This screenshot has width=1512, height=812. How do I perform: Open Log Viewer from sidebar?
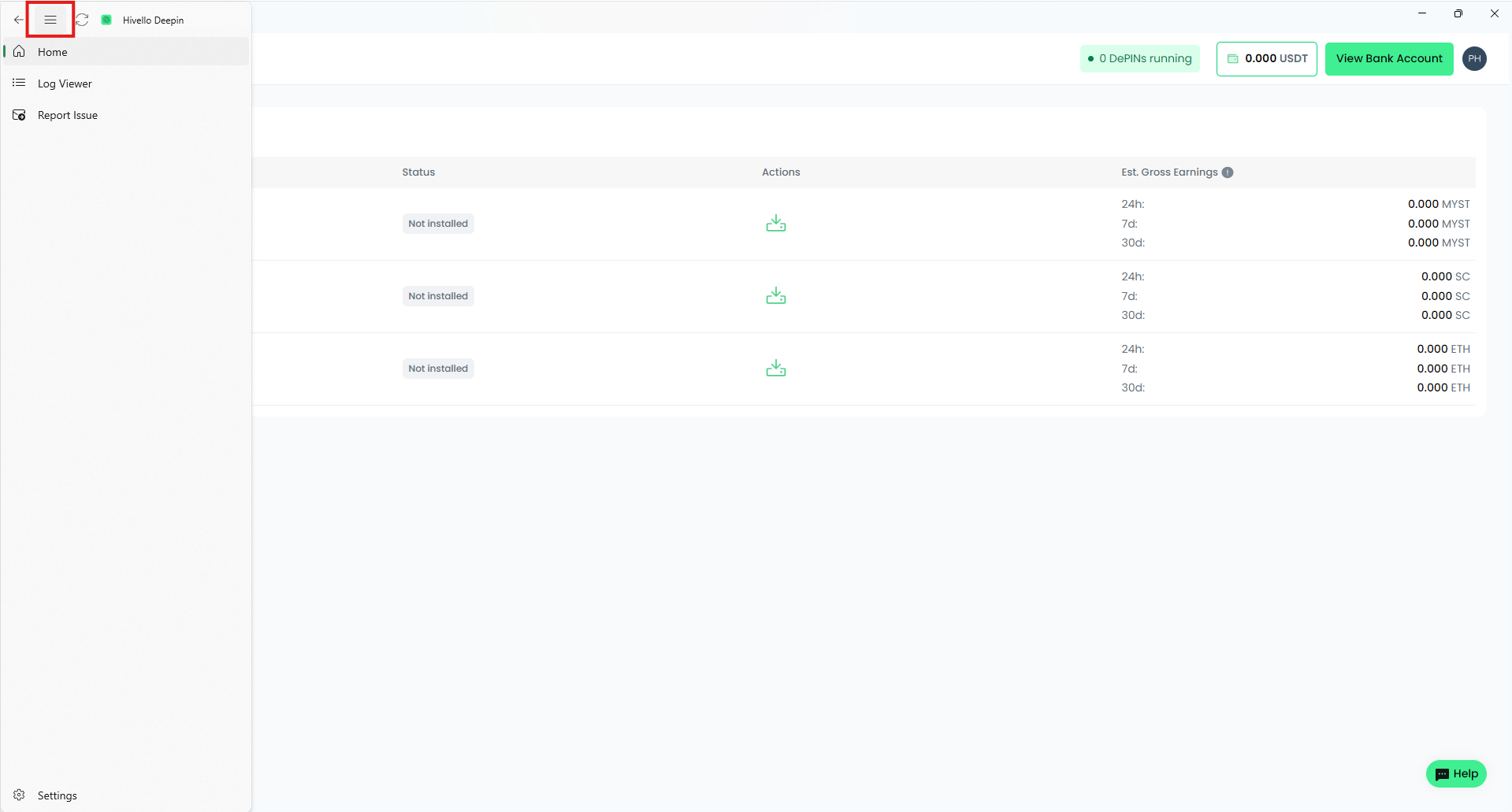65,83
